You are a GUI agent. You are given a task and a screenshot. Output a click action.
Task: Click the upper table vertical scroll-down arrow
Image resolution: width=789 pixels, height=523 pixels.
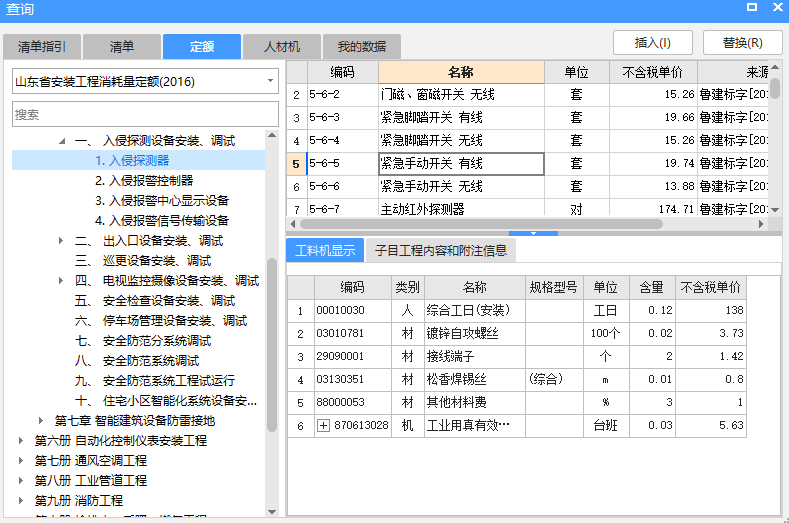pos(775,210)
